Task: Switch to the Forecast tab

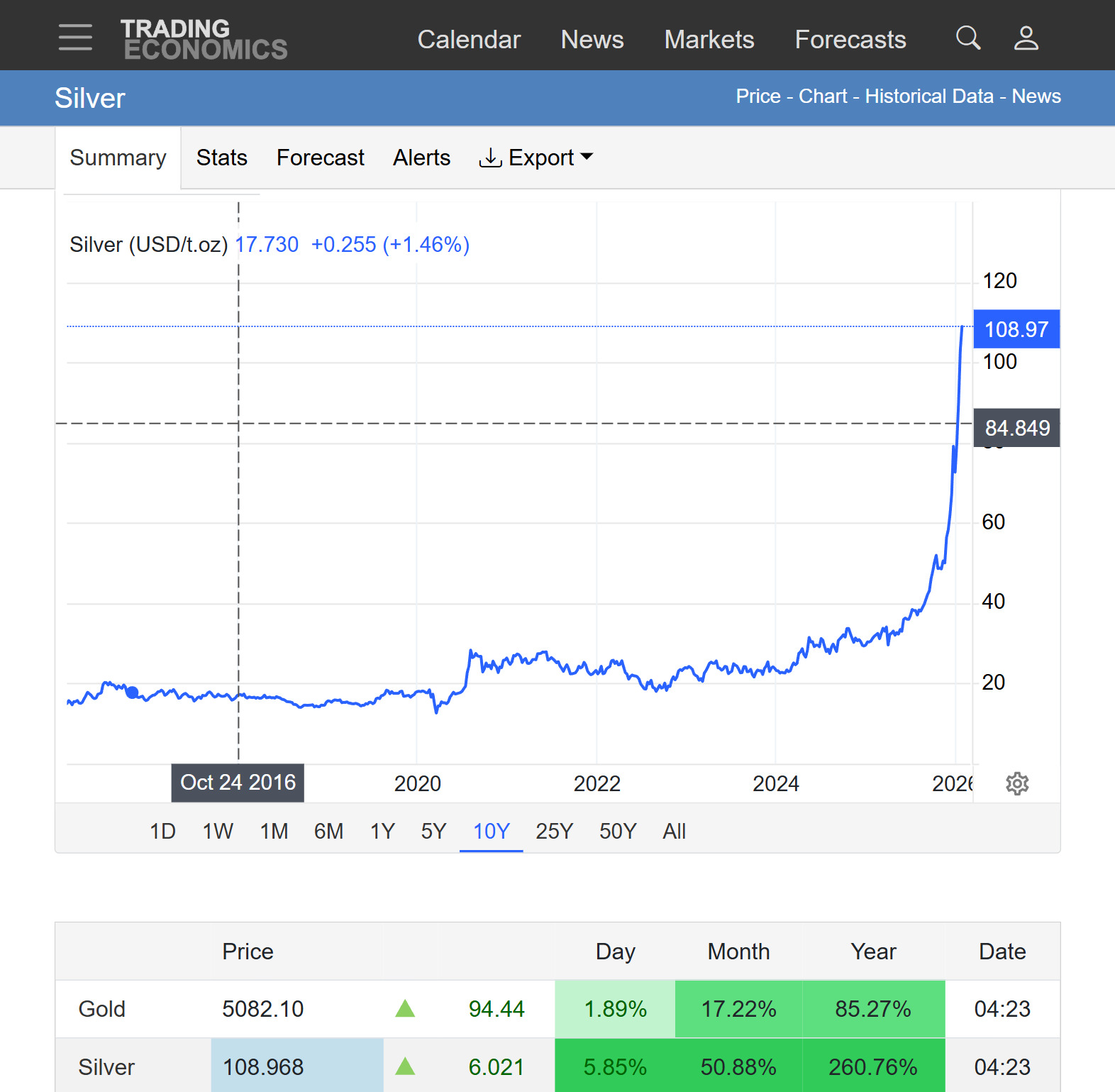Action: (321, 158)
